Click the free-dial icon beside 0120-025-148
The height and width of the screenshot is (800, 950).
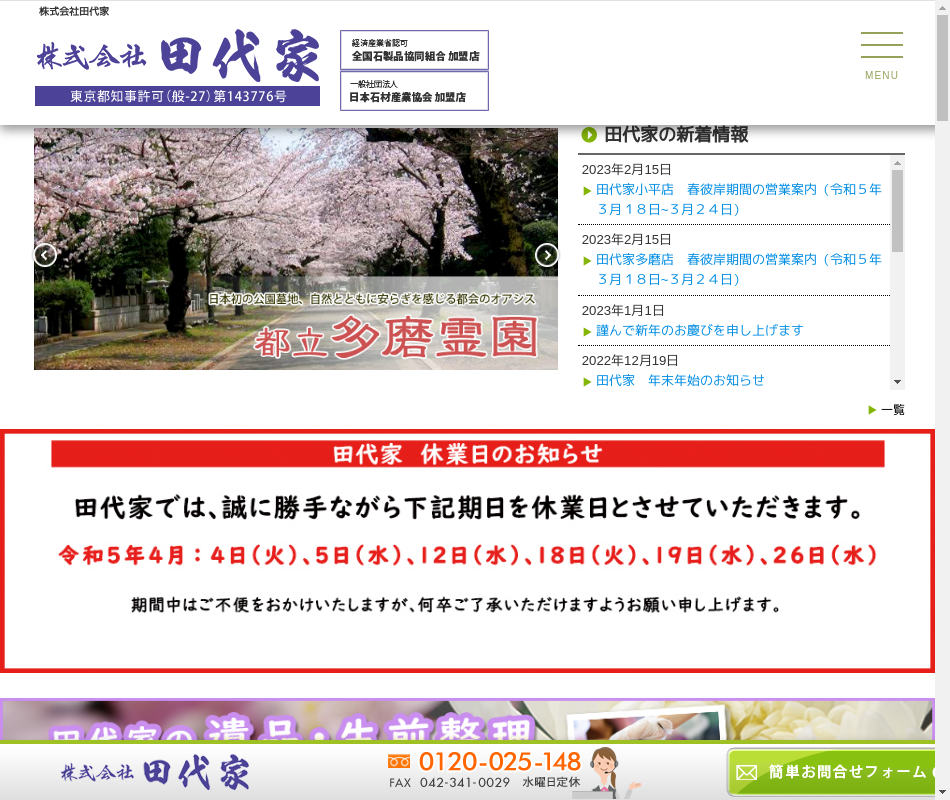click(x=399, y=761)
